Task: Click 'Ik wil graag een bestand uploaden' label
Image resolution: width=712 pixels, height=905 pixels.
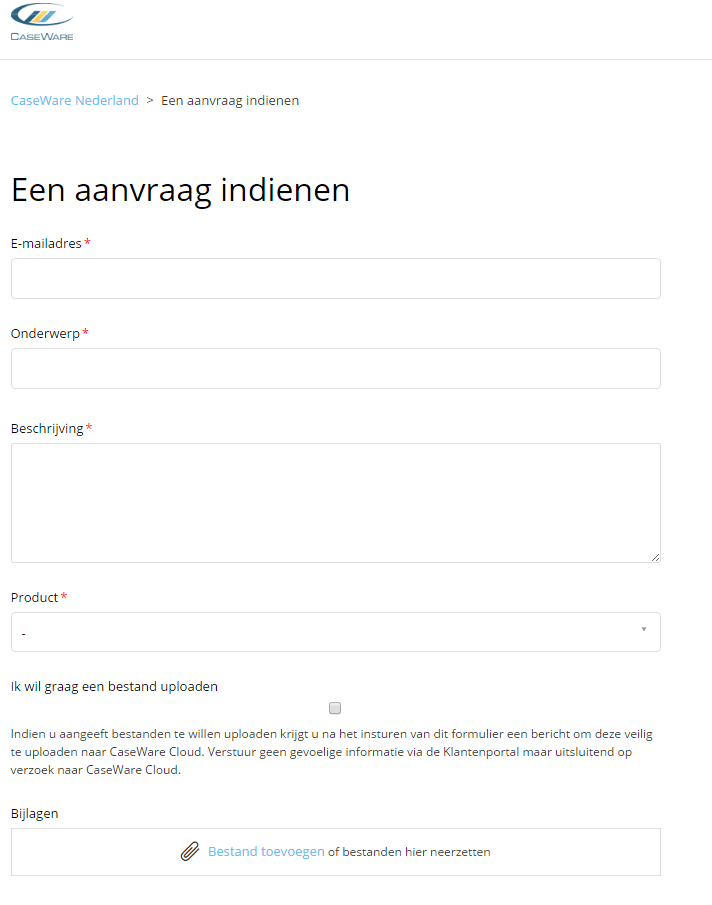Action: click(114, 687)
